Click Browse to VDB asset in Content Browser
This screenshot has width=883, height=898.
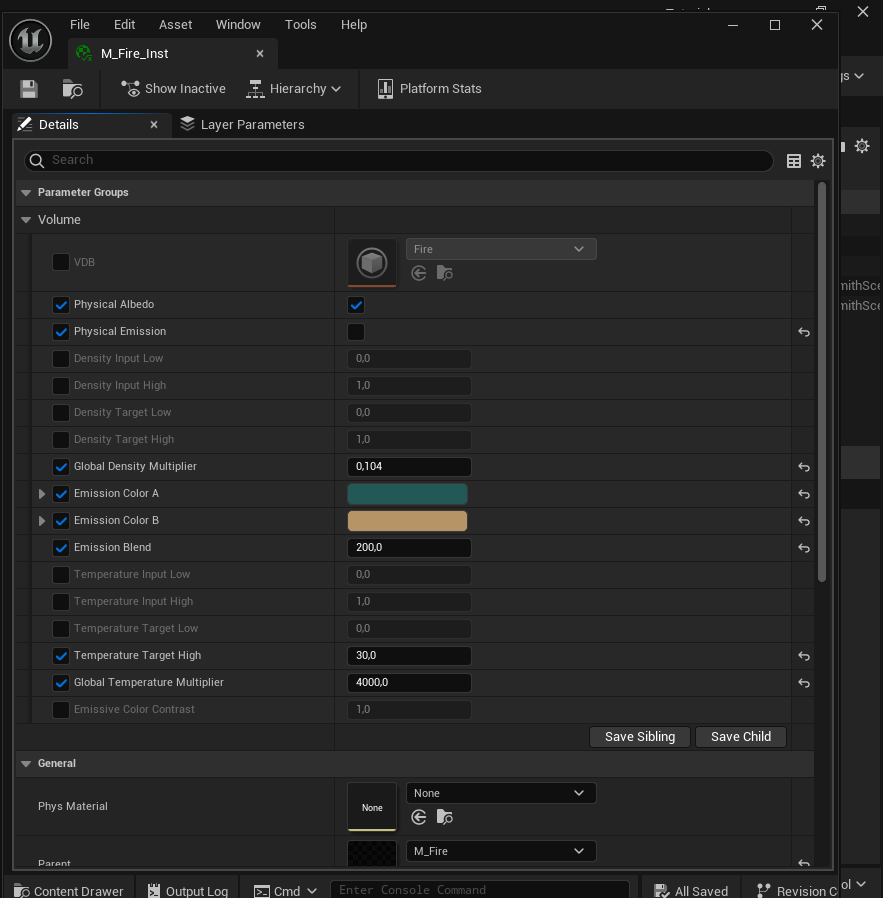[x=444, y=272]
